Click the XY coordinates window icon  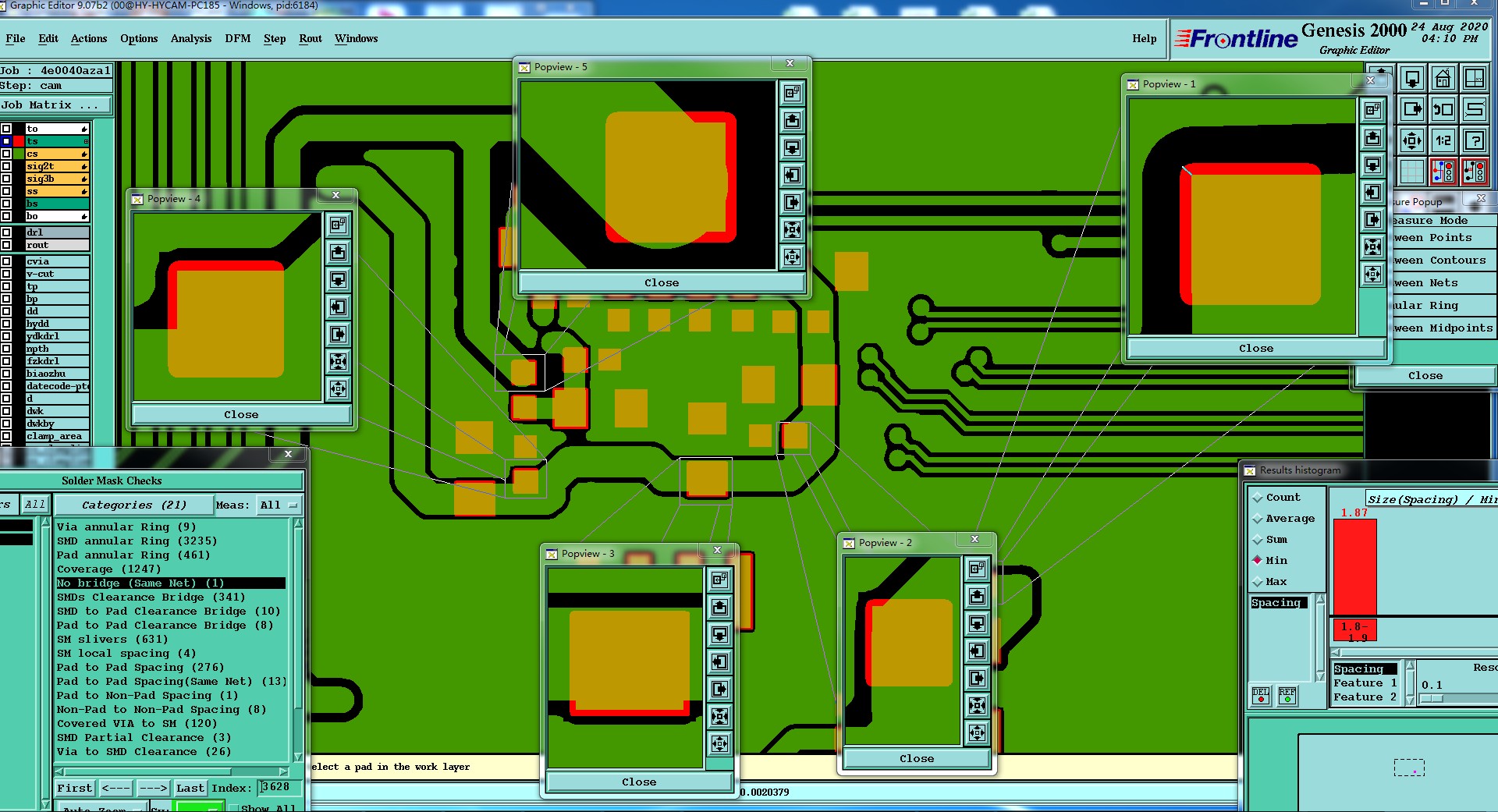click(x=1474, y=79)
